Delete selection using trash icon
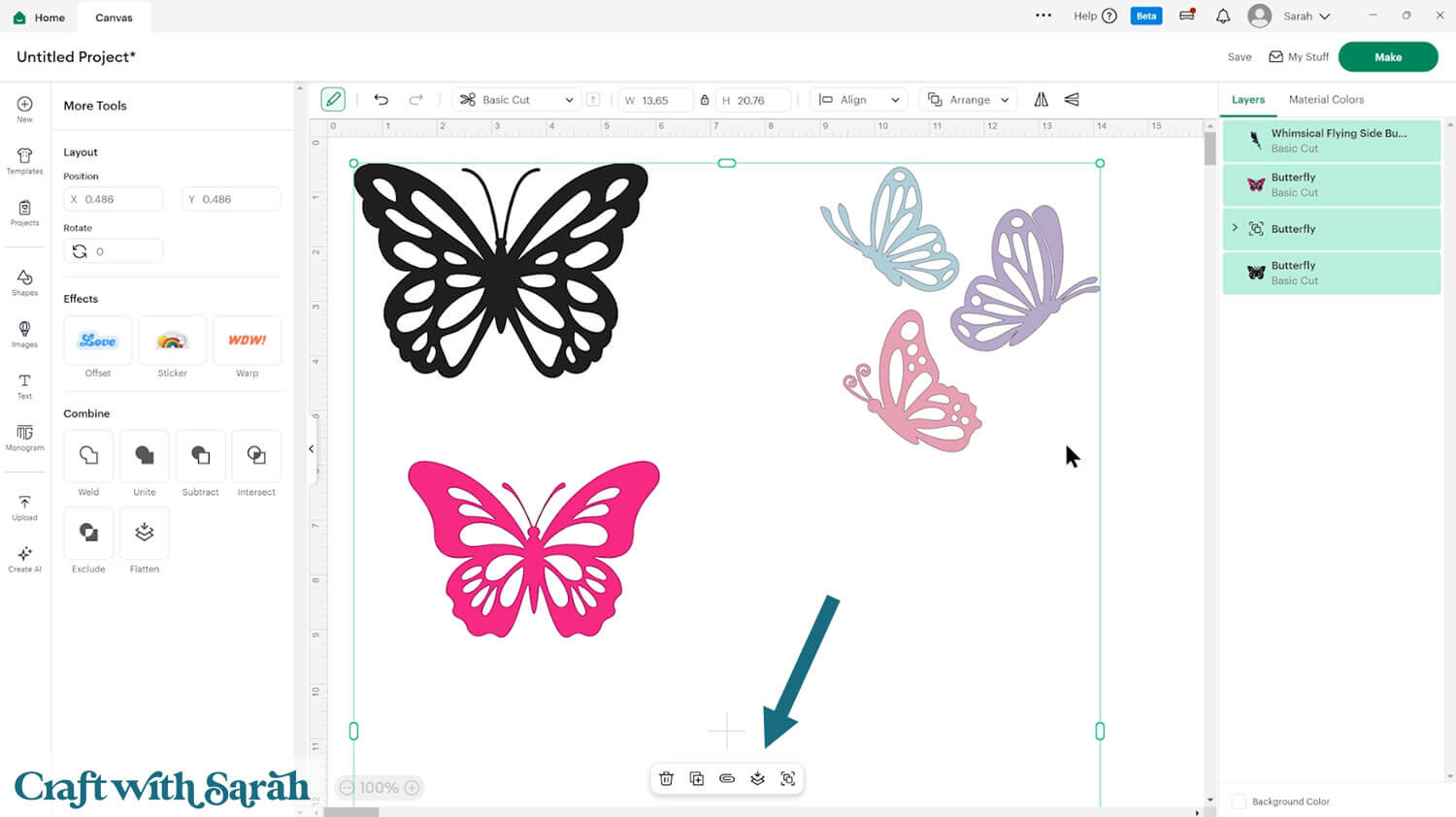The image size is (1456, 817). tap(666, 779)
